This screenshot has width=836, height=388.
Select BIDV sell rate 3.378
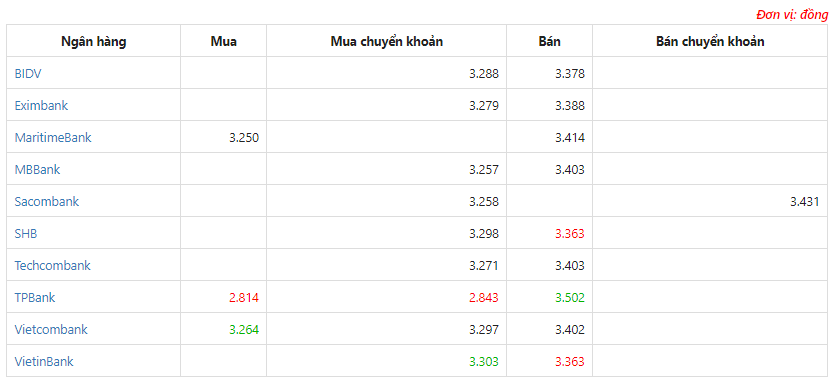[x=570, y=74]
